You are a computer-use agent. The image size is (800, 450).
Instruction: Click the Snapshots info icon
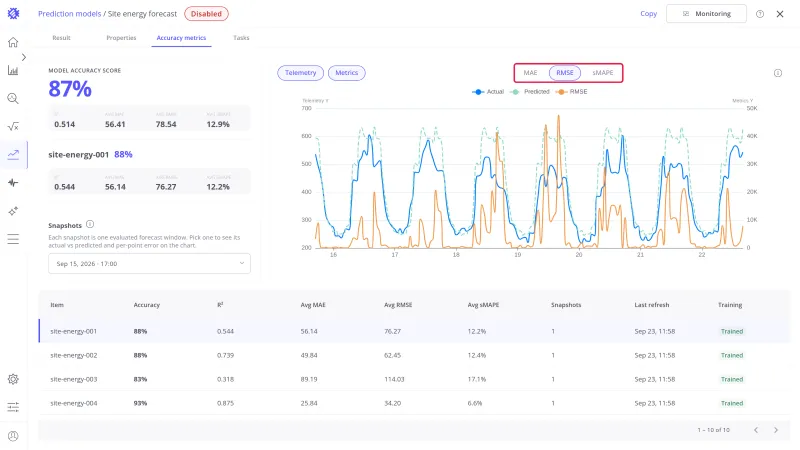coord(90,224)
